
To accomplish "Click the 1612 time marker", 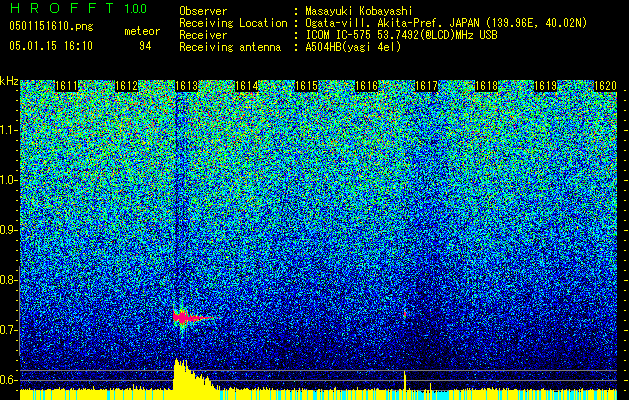I will 126,86.
